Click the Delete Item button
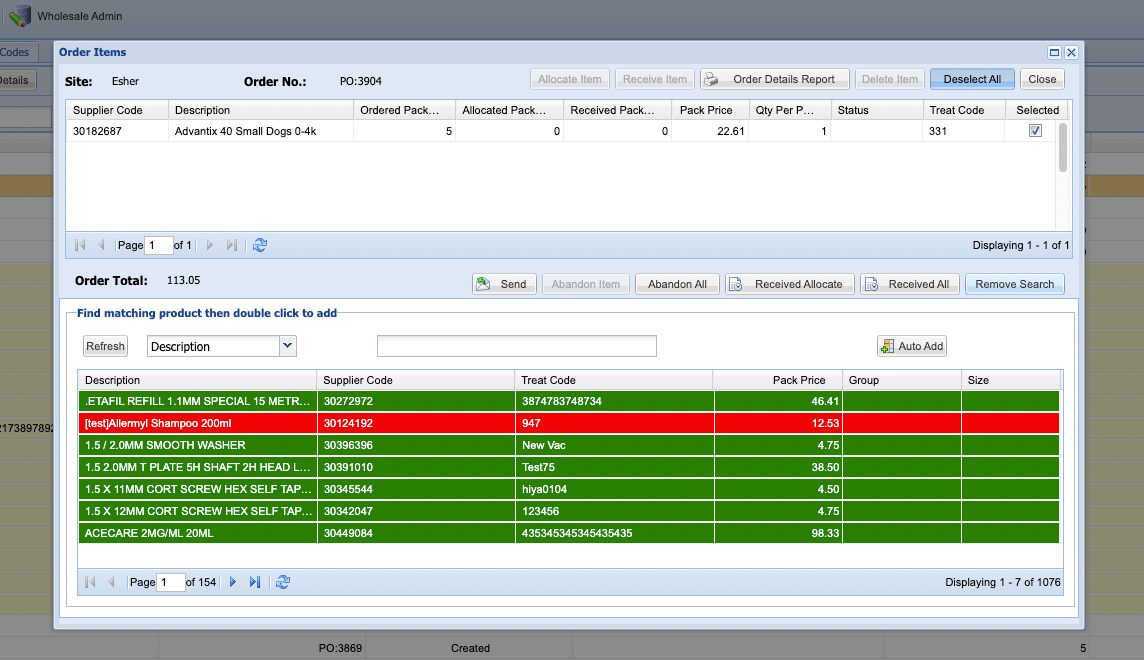Screen dimensions: 1144x660 click(889, 79)
